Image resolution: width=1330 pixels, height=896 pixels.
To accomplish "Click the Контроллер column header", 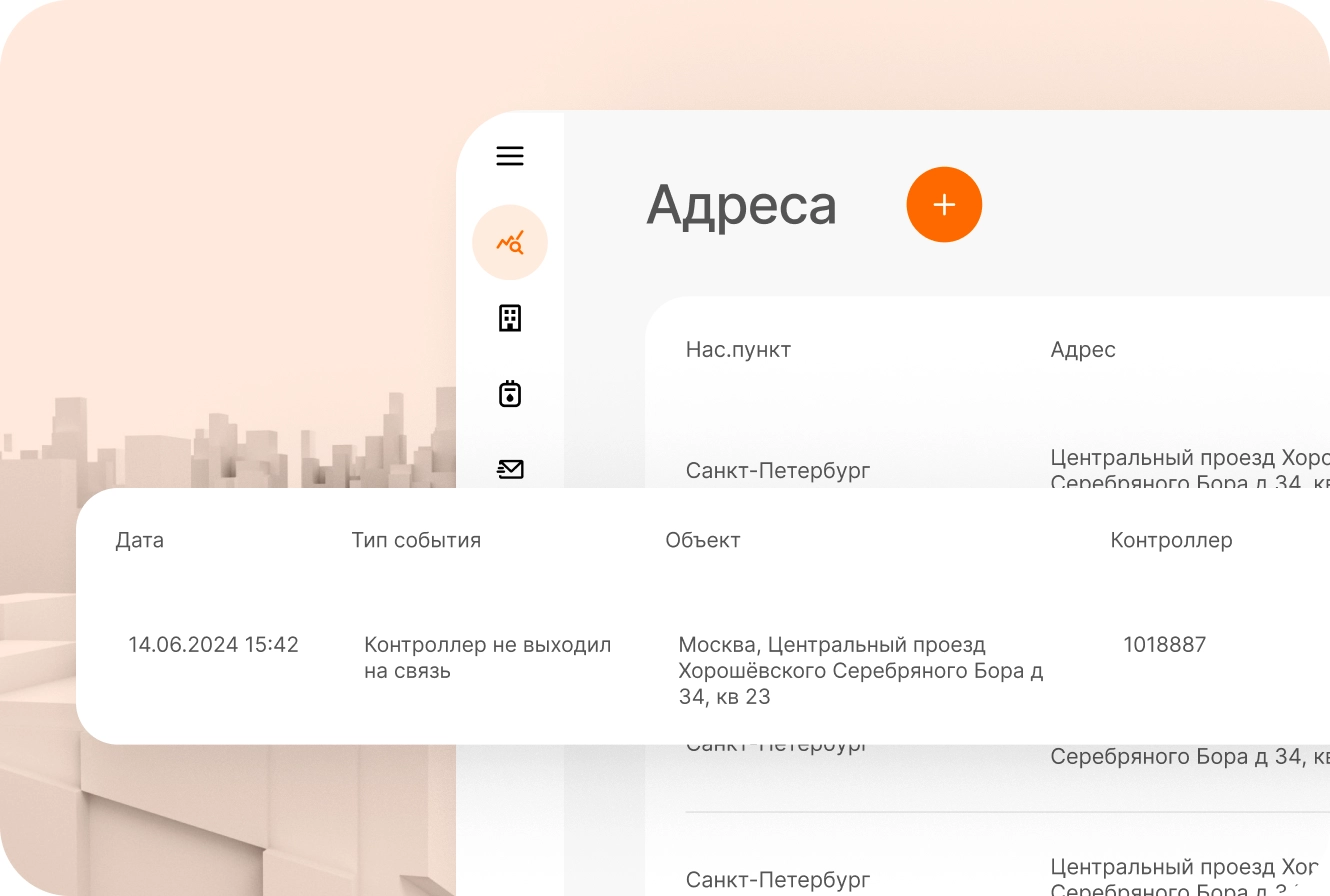I will [x=1171, y=540].
